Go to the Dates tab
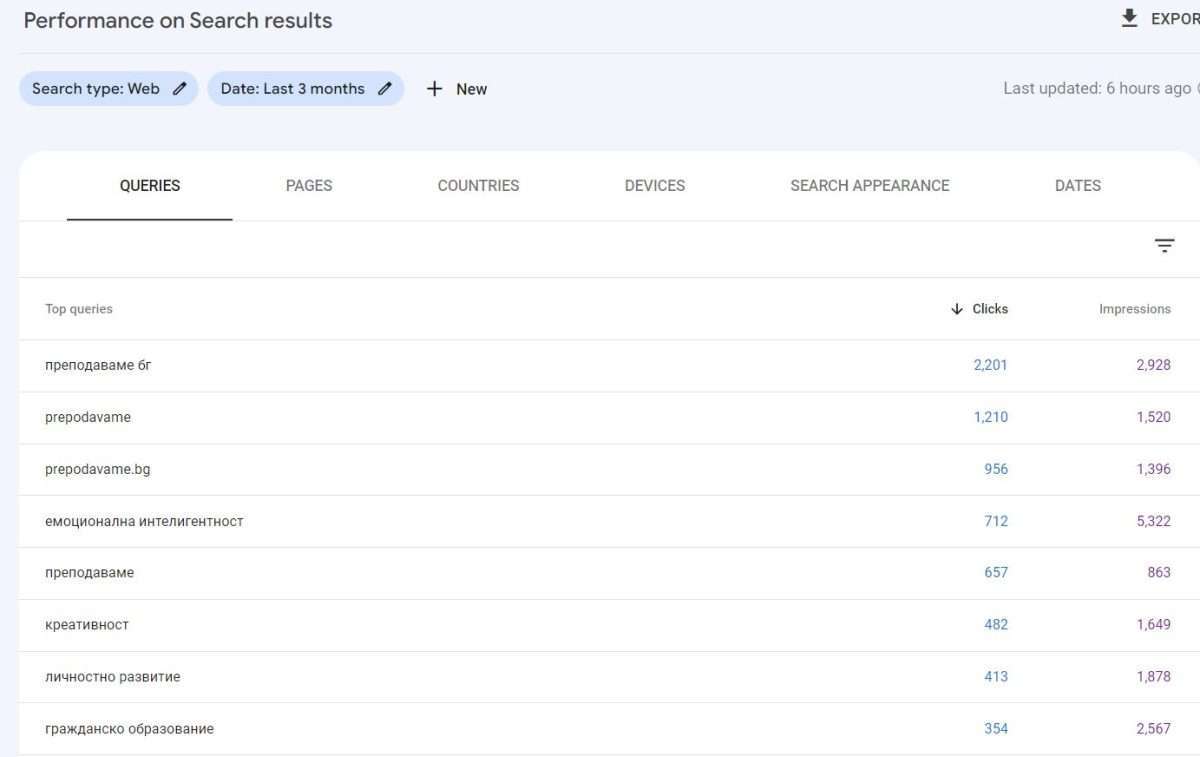The width and height of the screenshot is (1200, 757). [x=1077, y=185]
